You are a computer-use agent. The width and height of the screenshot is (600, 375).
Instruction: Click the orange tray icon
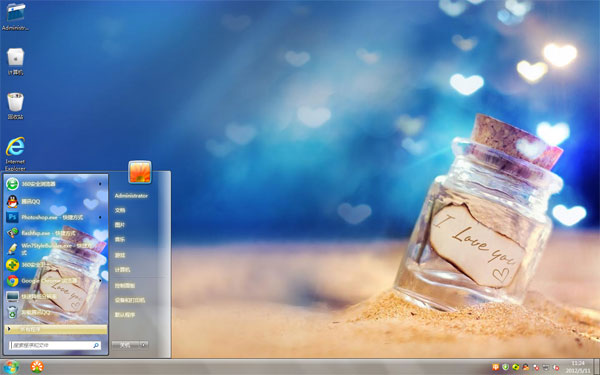496,367
